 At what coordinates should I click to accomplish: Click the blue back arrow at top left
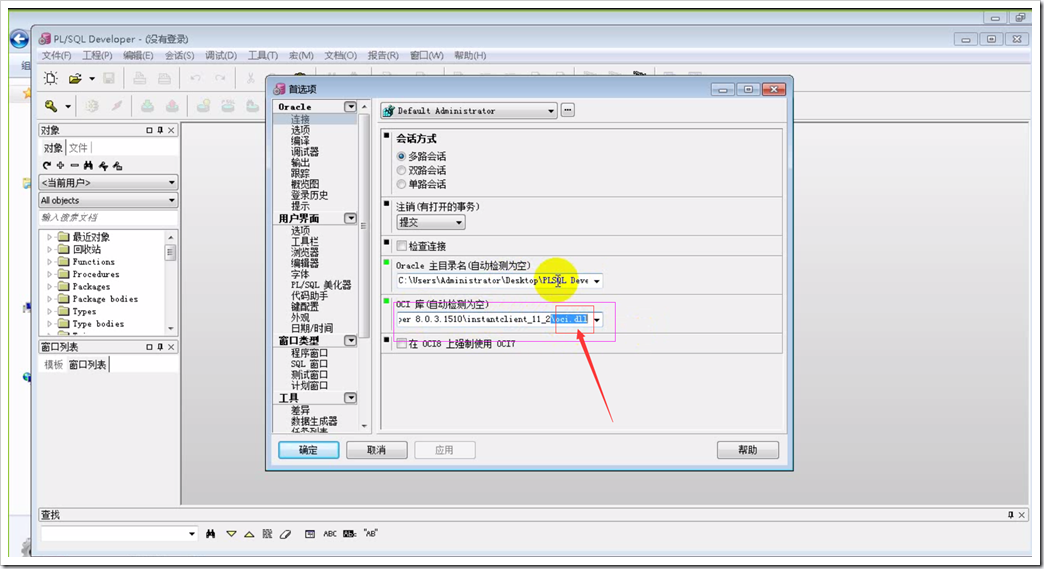click(19, 39)
